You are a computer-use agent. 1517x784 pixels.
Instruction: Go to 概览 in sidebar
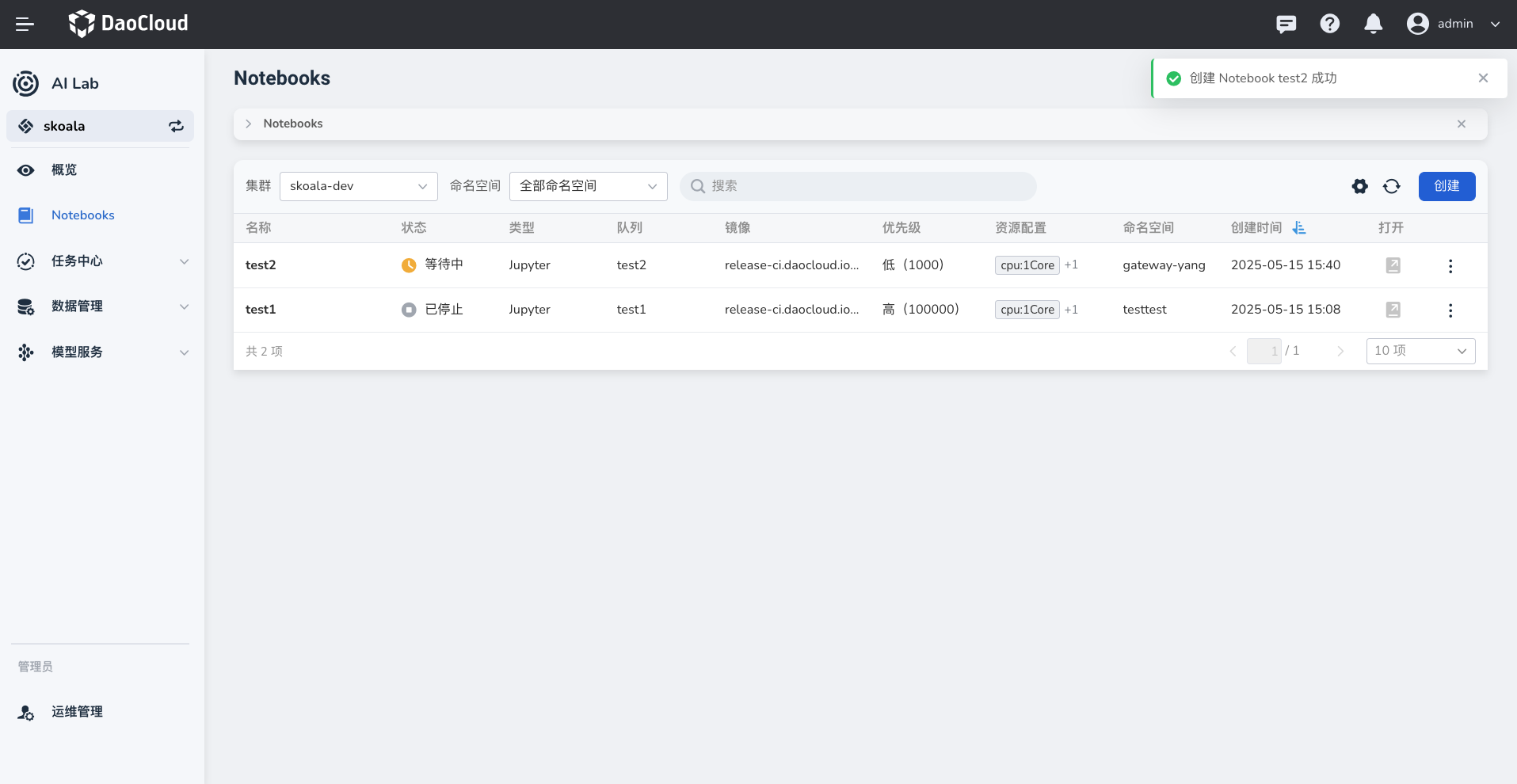[64, 170]
